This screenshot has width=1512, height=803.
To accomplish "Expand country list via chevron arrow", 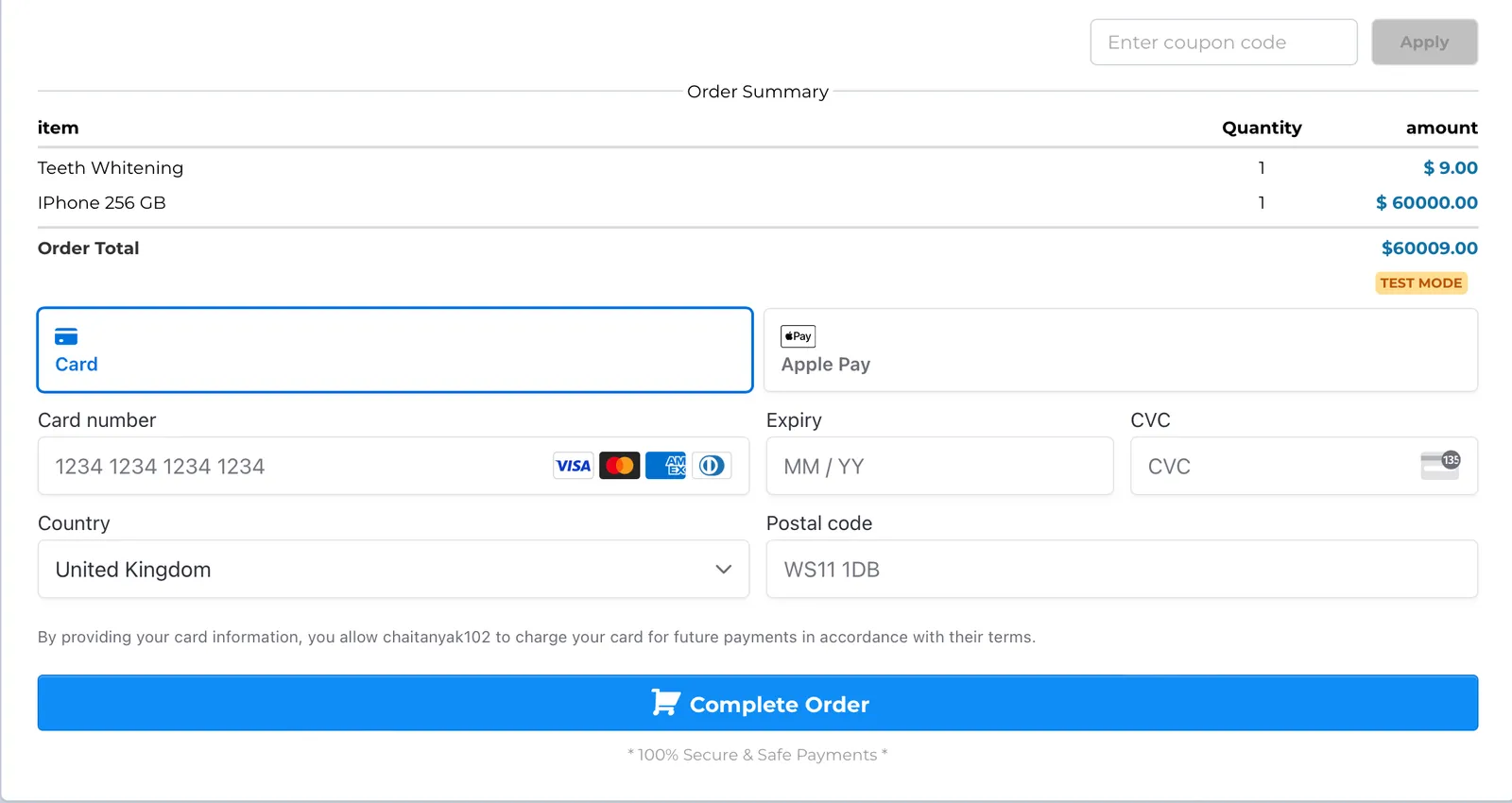I will (x=724, y=569).
